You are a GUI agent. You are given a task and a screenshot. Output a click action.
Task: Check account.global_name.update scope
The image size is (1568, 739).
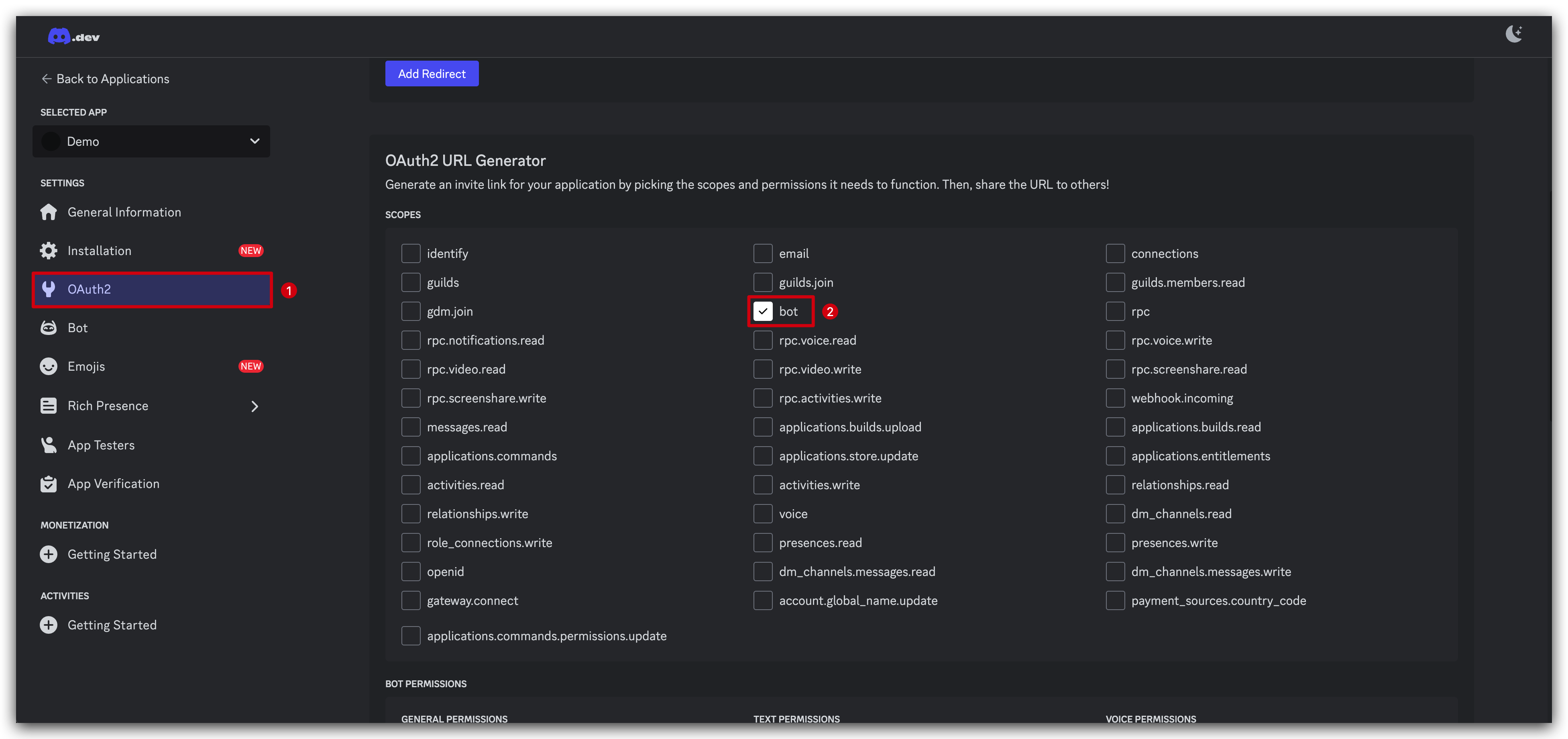[x=763, y=601]
